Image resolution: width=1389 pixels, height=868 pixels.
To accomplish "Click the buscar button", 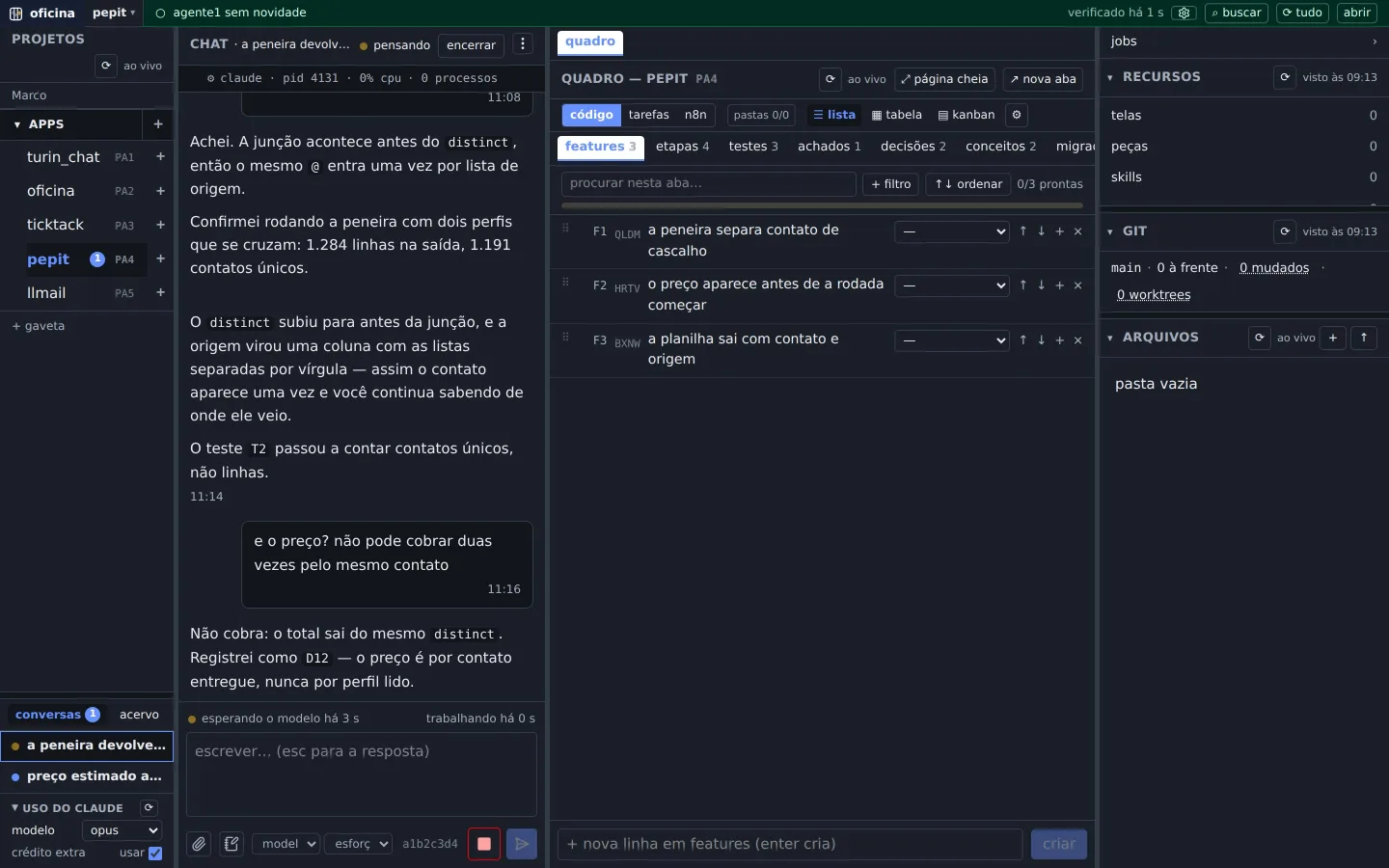I will pos(1237,13).
